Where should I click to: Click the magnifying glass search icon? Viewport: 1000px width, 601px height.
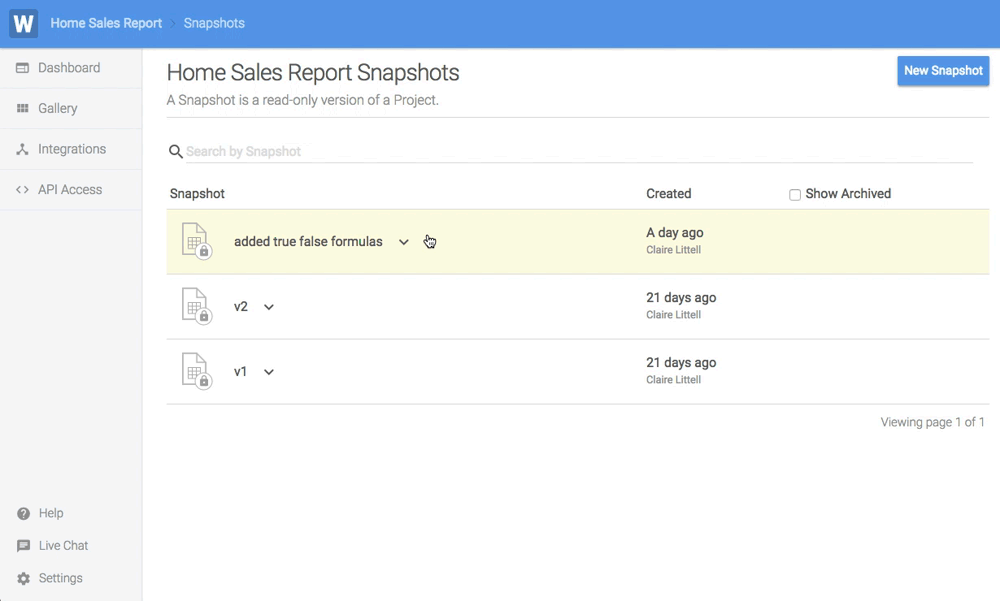point(175,152)
